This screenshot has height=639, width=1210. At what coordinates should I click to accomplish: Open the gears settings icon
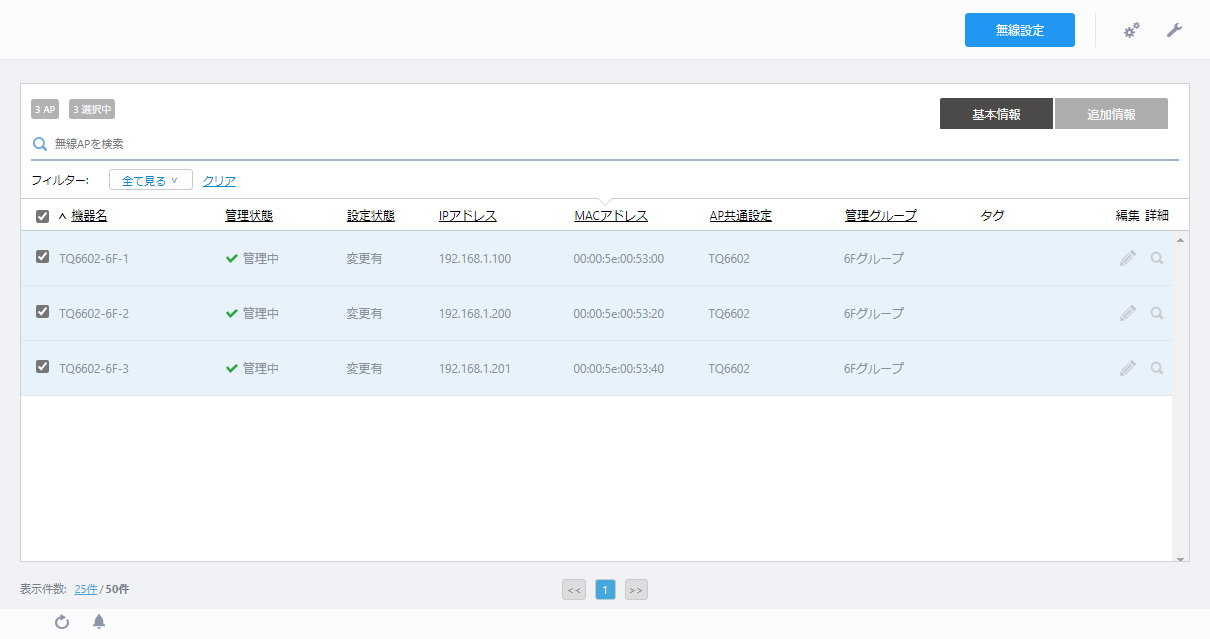(1132, 31)
